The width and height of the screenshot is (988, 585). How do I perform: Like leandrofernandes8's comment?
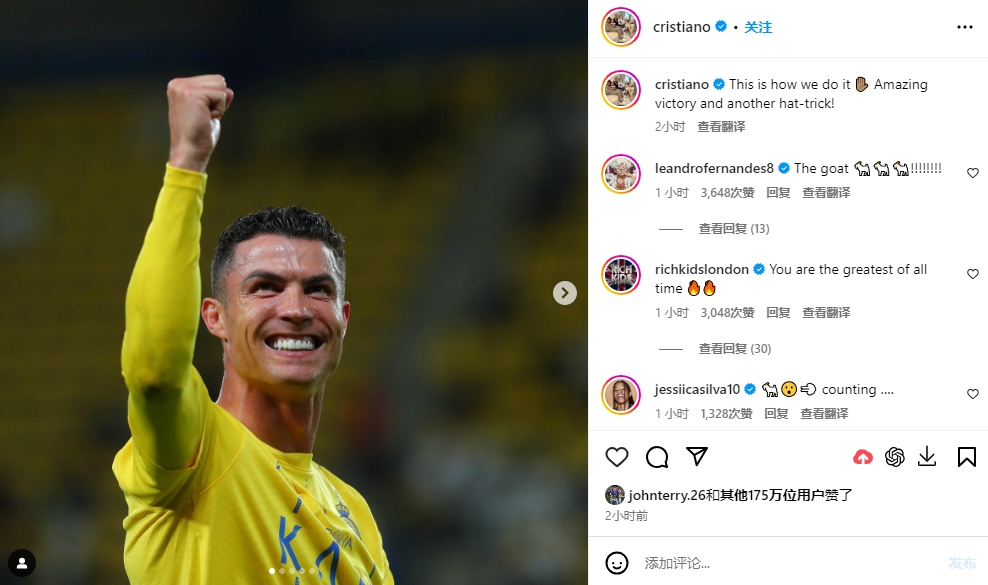[x=973, y=173]
